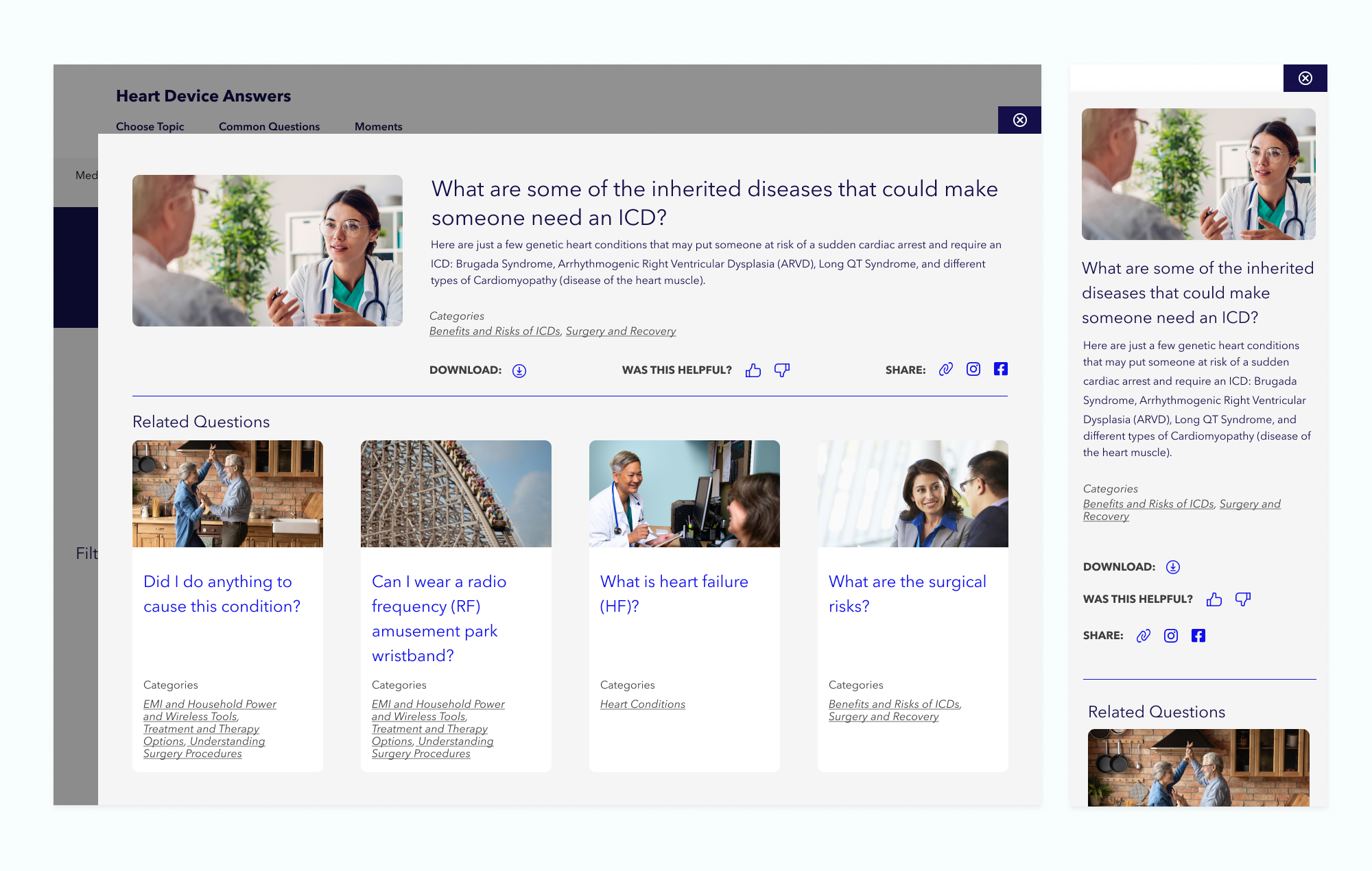Viewport: 1372px width, 871px height.
Task: Copy share link in desktop modal
Action: coord(946,370)
